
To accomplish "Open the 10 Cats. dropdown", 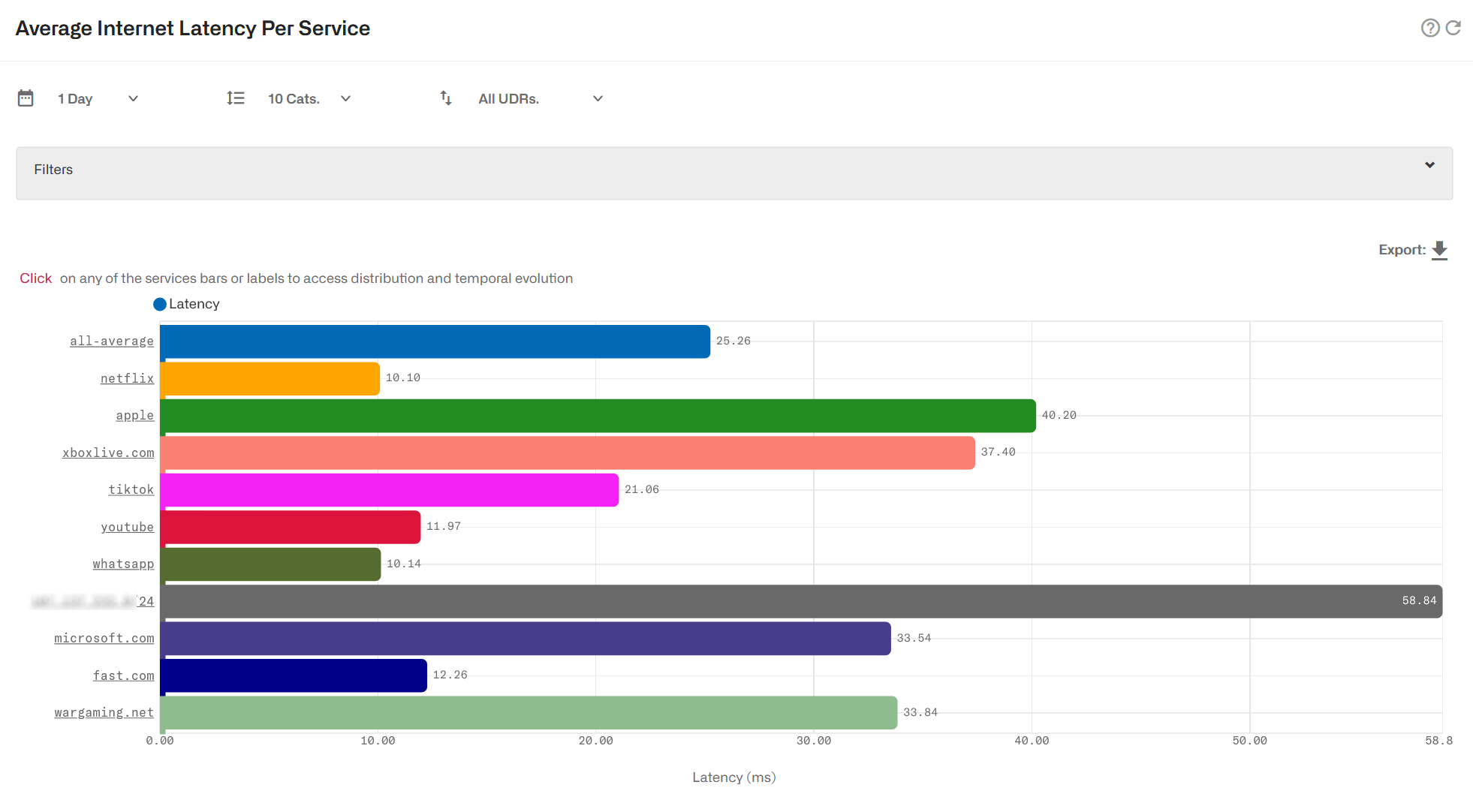I will tap(309, 99).
